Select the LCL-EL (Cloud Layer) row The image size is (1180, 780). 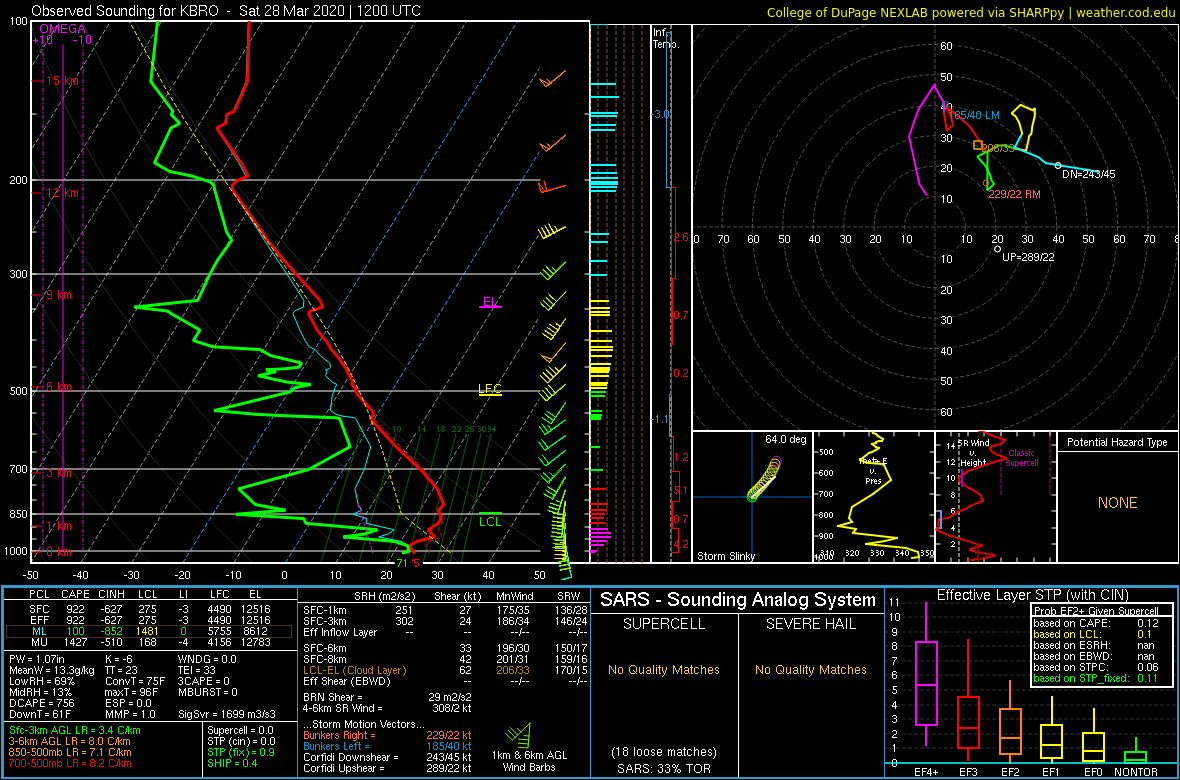[444, 669]
